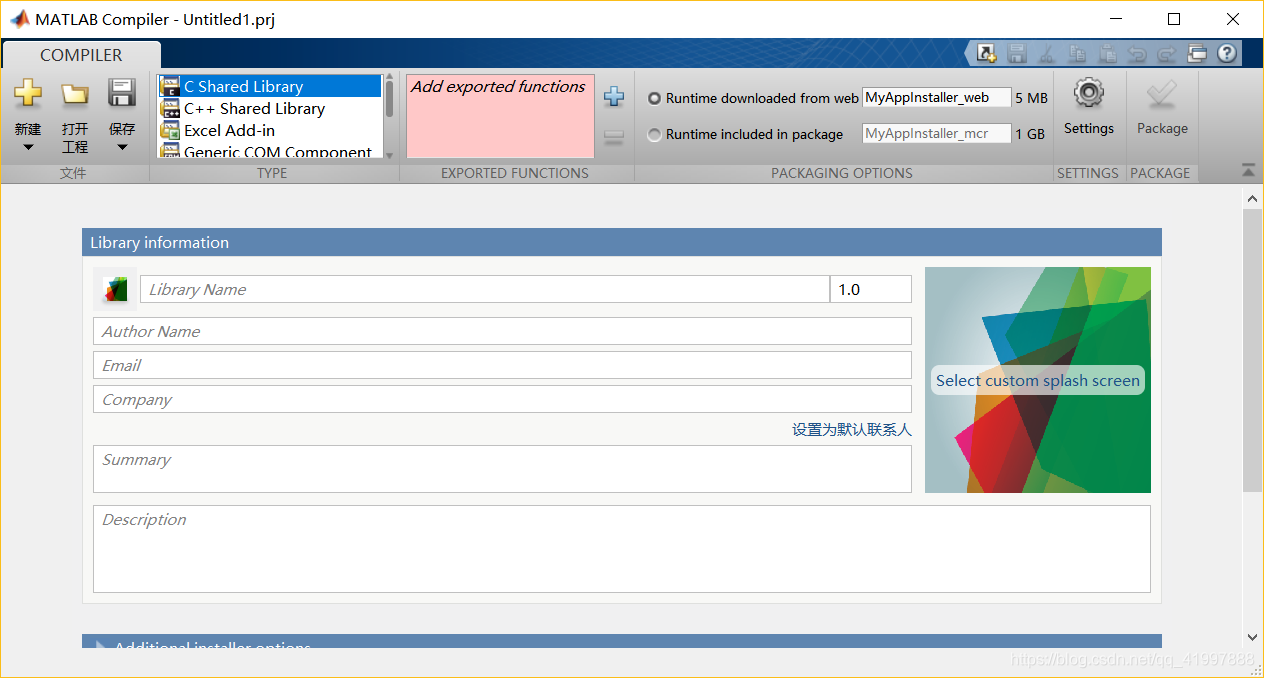The image size is (1264, 678).
Task: Switch to the COMPILER tab
Action: [x=81, y=55]
